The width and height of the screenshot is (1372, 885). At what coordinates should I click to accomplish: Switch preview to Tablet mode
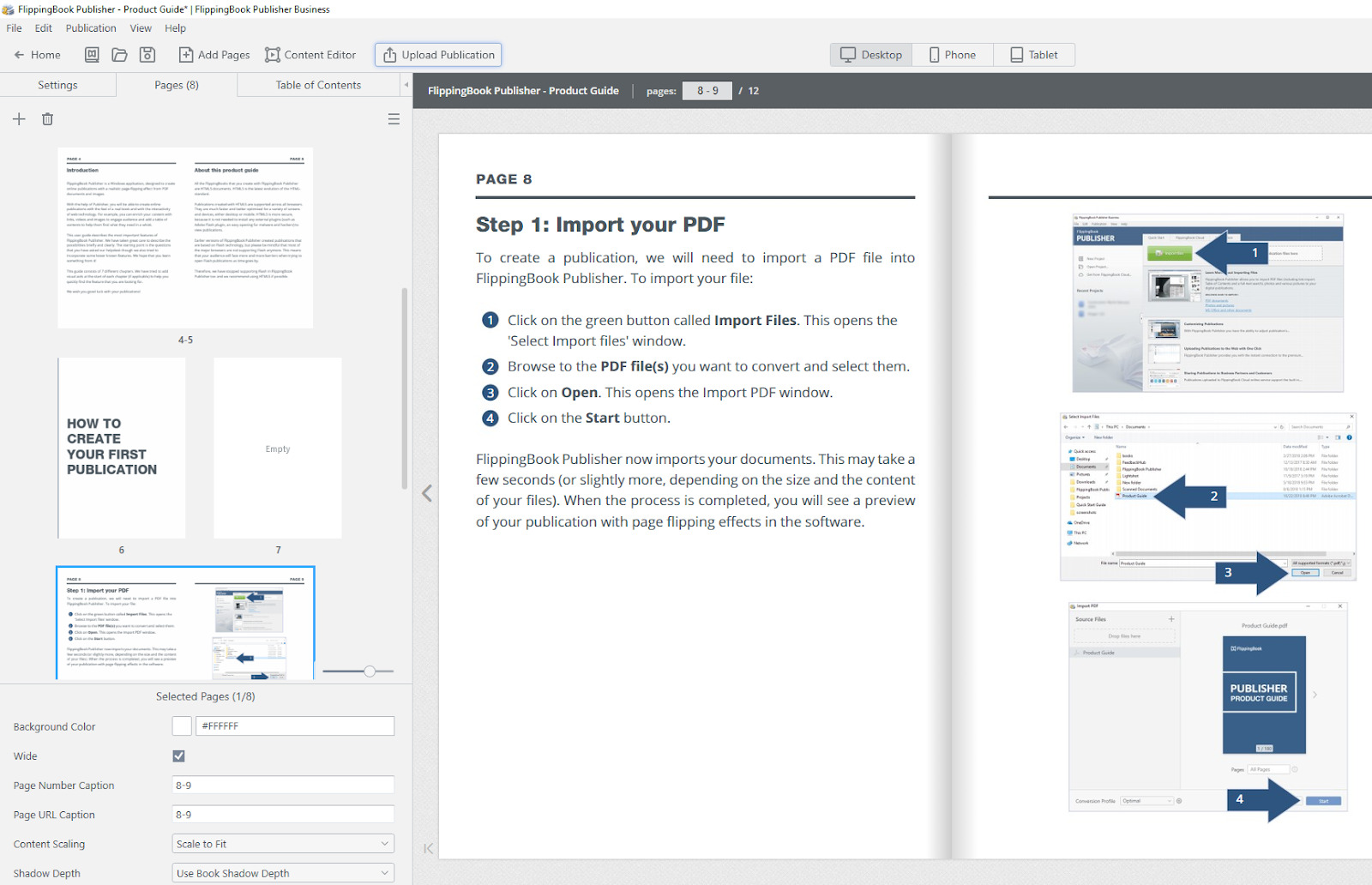tap(1034, 55)
